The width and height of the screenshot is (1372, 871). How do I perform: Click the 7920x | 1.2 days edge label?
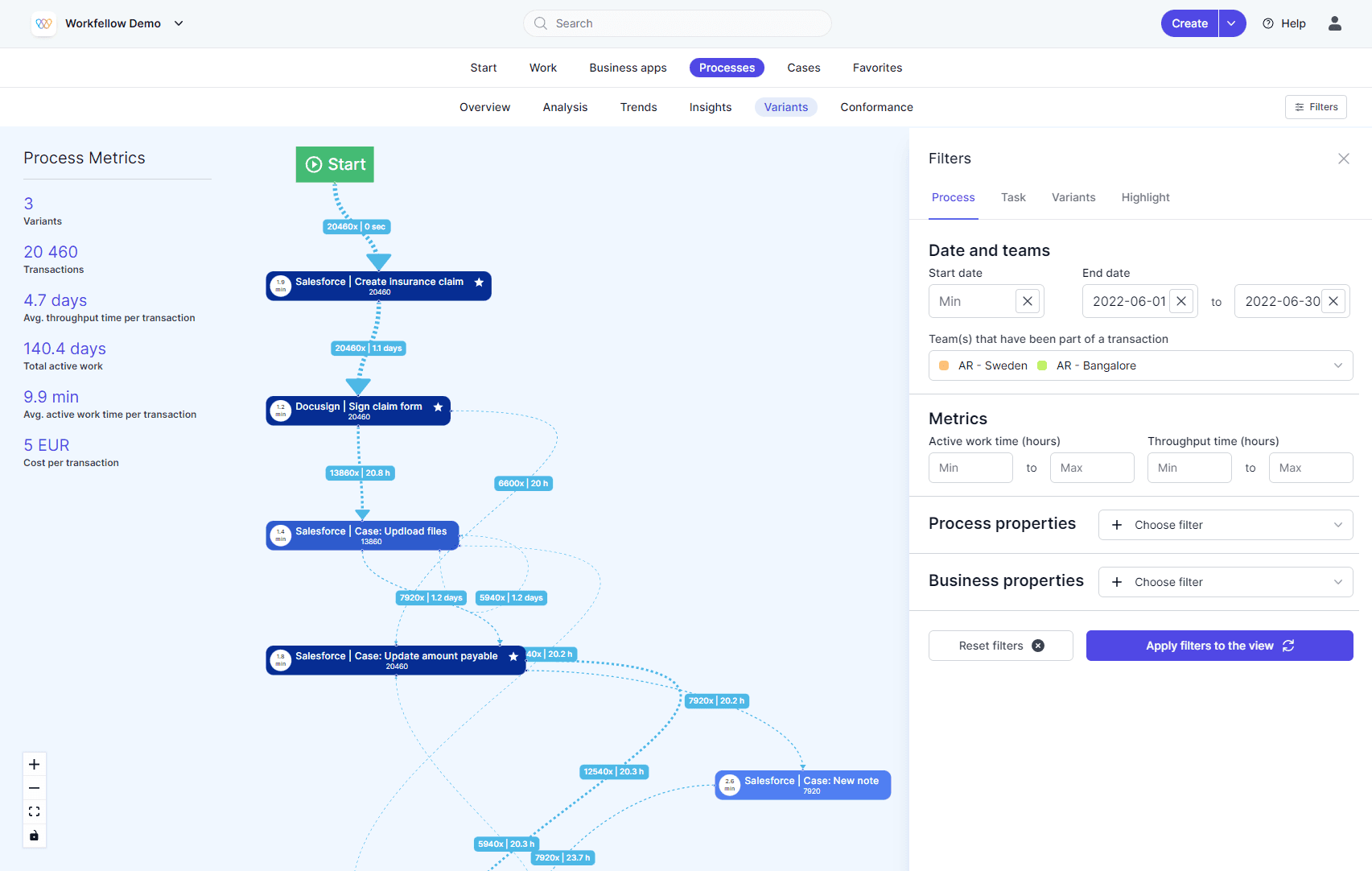pyautogui.click(x=431, y=598)
